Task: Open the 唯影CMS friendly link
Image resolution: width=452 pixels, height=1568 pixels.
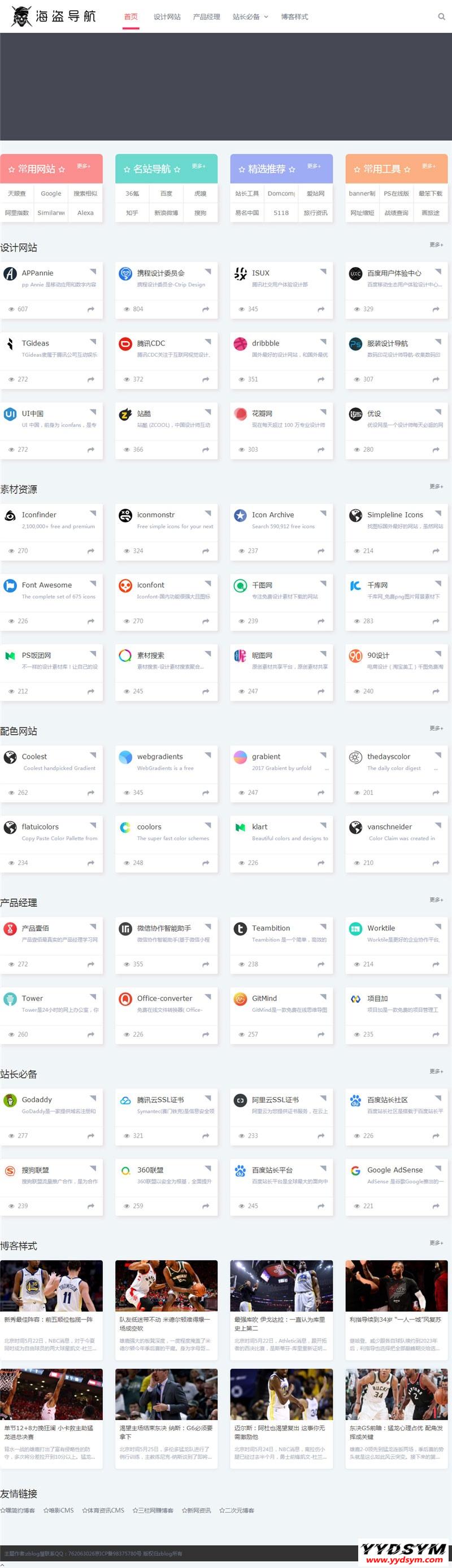Action: click(x=59, y=1510)
